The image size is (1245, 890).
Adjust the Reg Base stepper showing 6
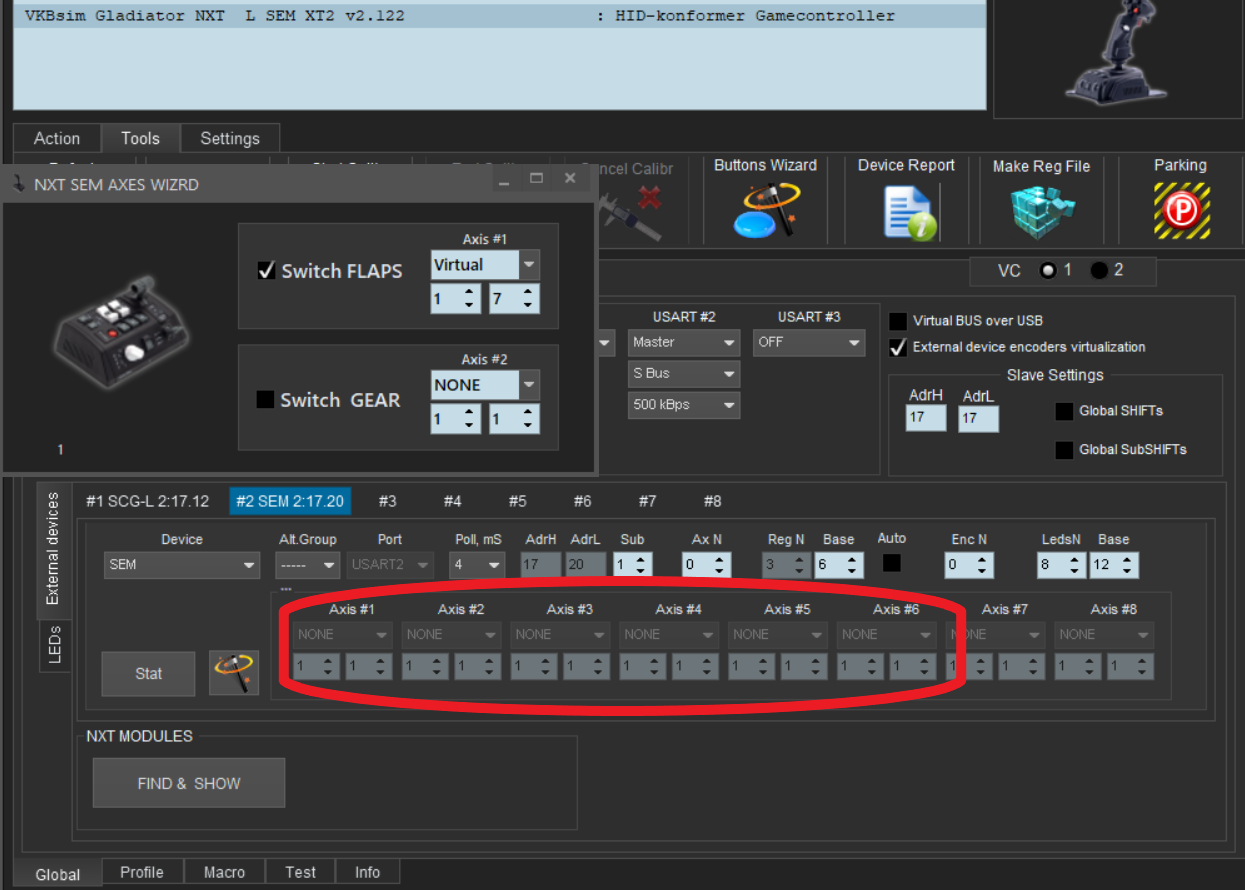839,565
